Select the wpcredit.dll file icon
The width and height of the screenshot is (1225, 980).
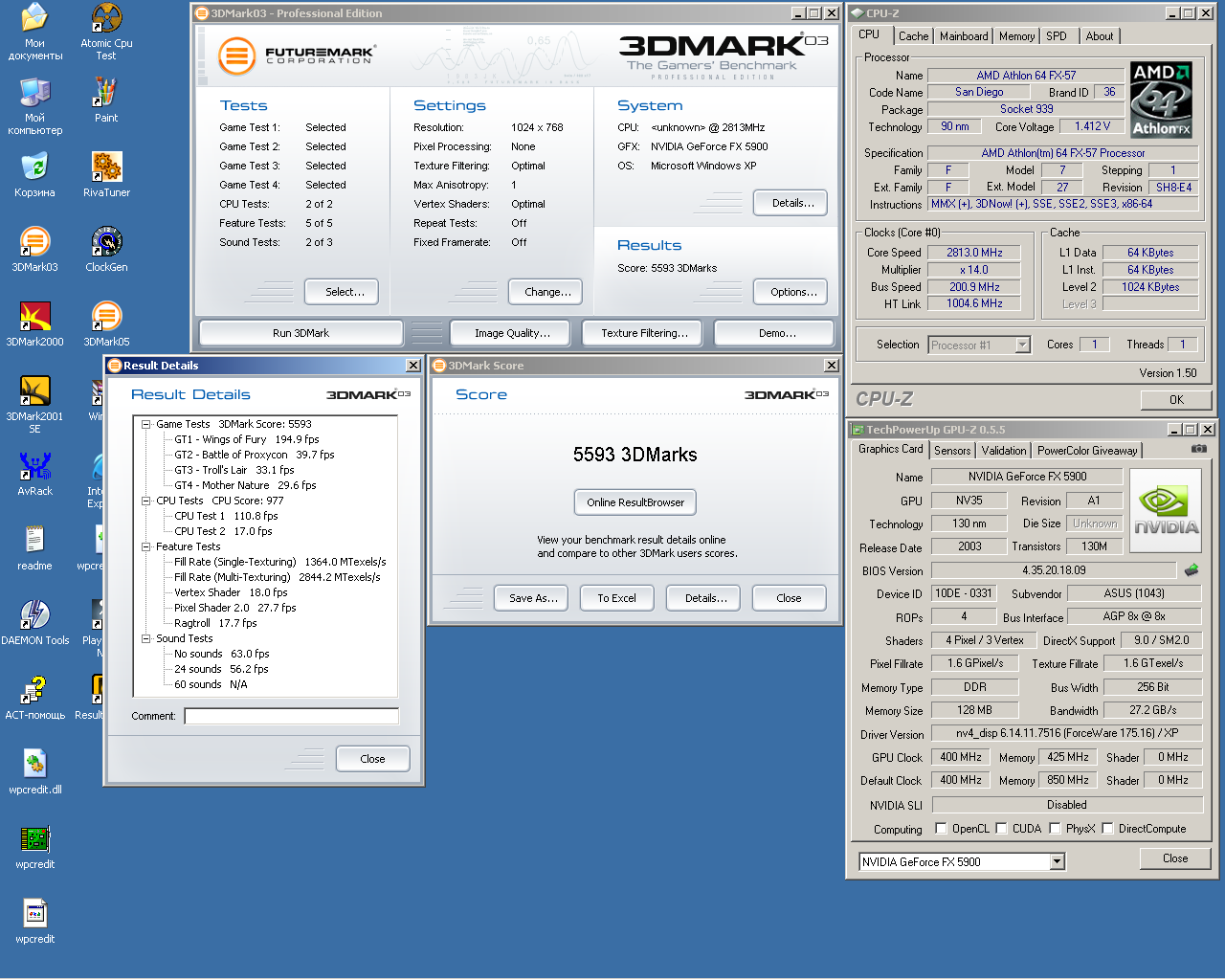click(35, 772)
